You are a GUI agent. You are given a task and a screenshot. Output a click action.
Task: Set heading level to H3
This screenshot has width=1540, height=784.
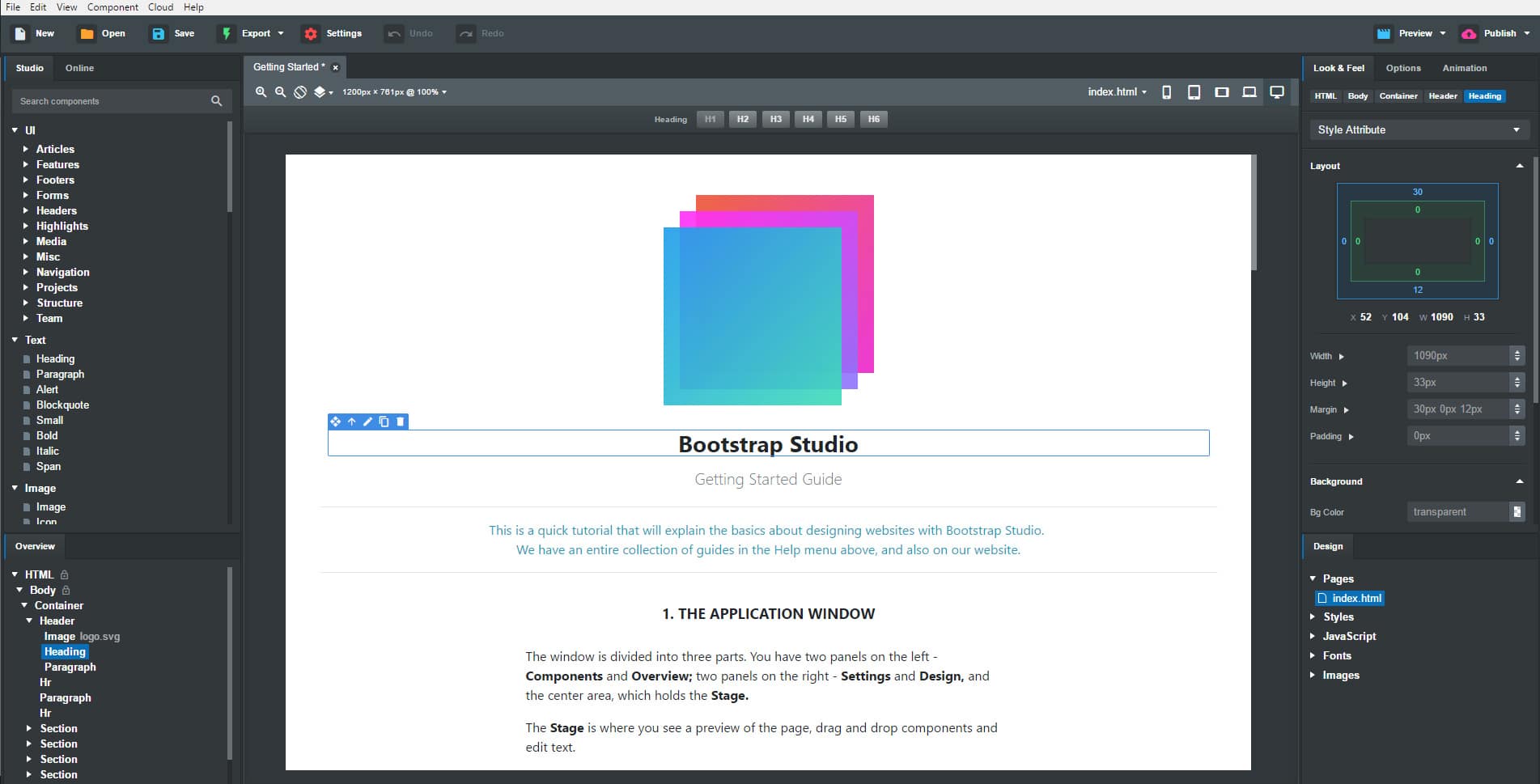point(776,119)
